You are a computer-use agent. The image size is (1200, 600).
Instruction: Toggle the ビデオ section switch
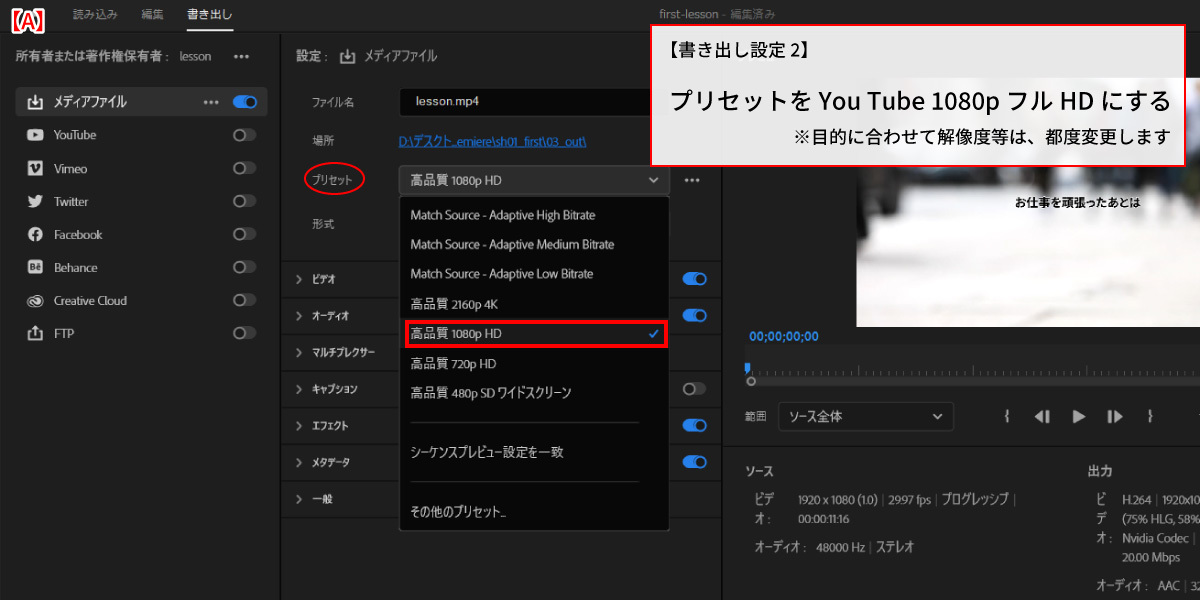[694, 279]
